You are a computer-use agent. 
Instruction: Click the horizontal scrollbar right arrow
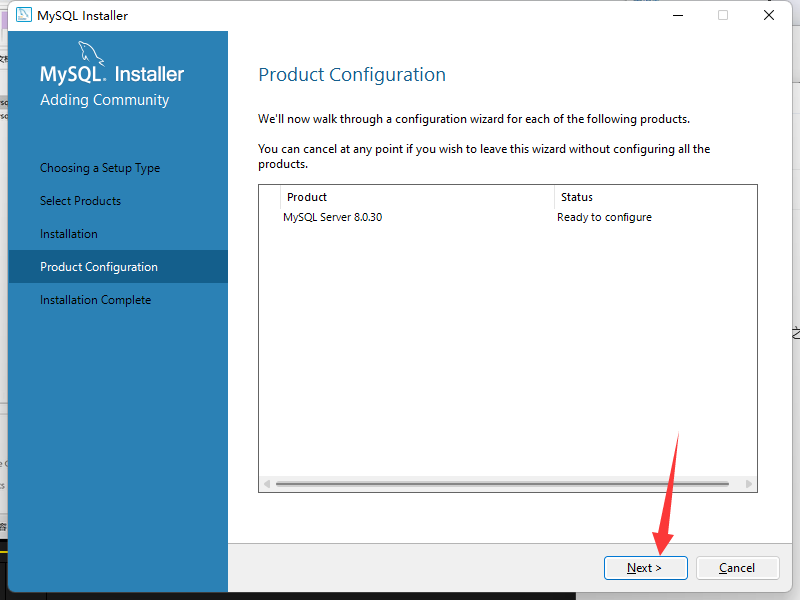(748, 484)
